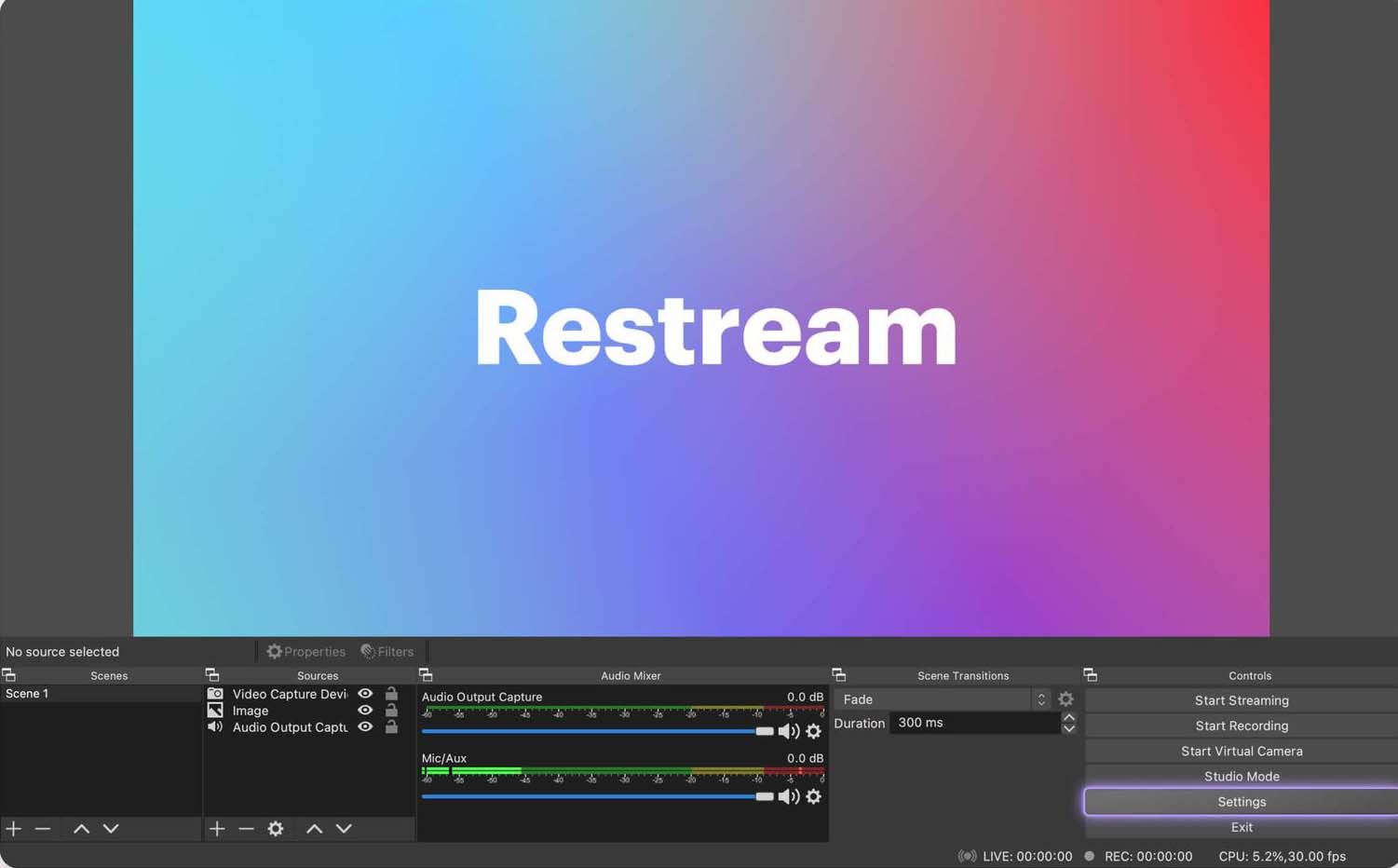Screen dimensions: 1398x868
Task: Click Exit to quit OBS
Action: 1242,827
